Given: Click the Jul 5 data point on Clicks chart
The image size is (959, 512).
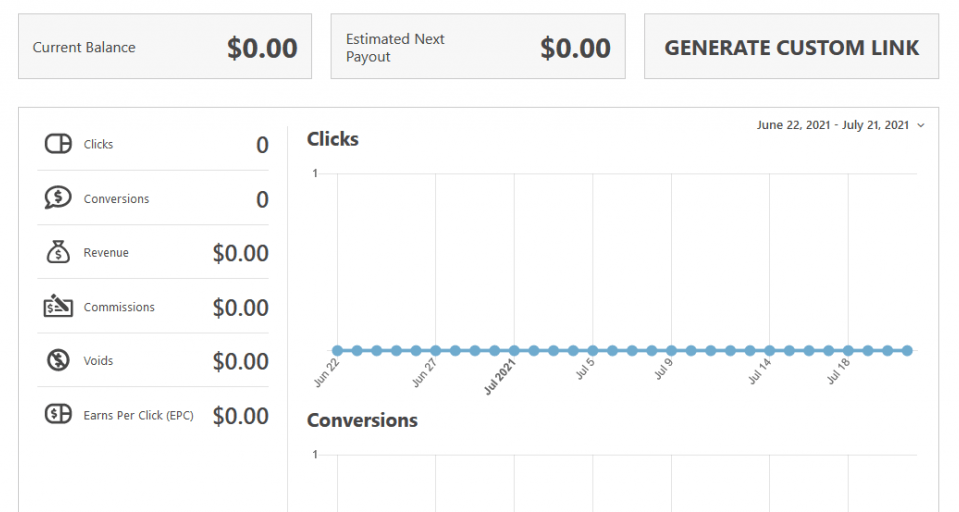Looking at the screenshot, I should click(x=593, y=350).
